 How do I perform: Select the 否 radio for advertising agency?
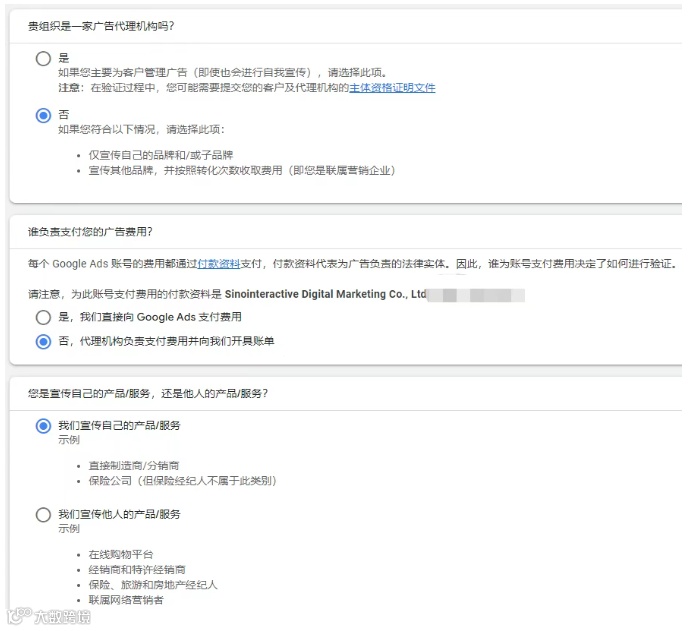[x=43, y=115]
